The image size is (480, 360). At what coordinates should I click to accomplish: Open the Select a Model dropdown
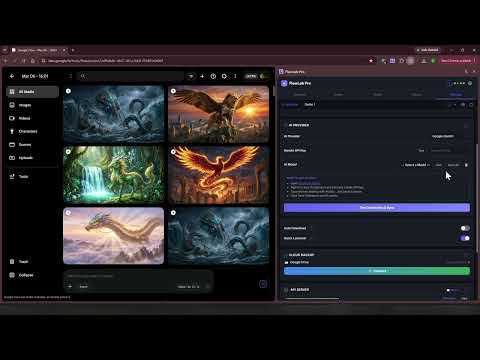click(x=416, y=165)
